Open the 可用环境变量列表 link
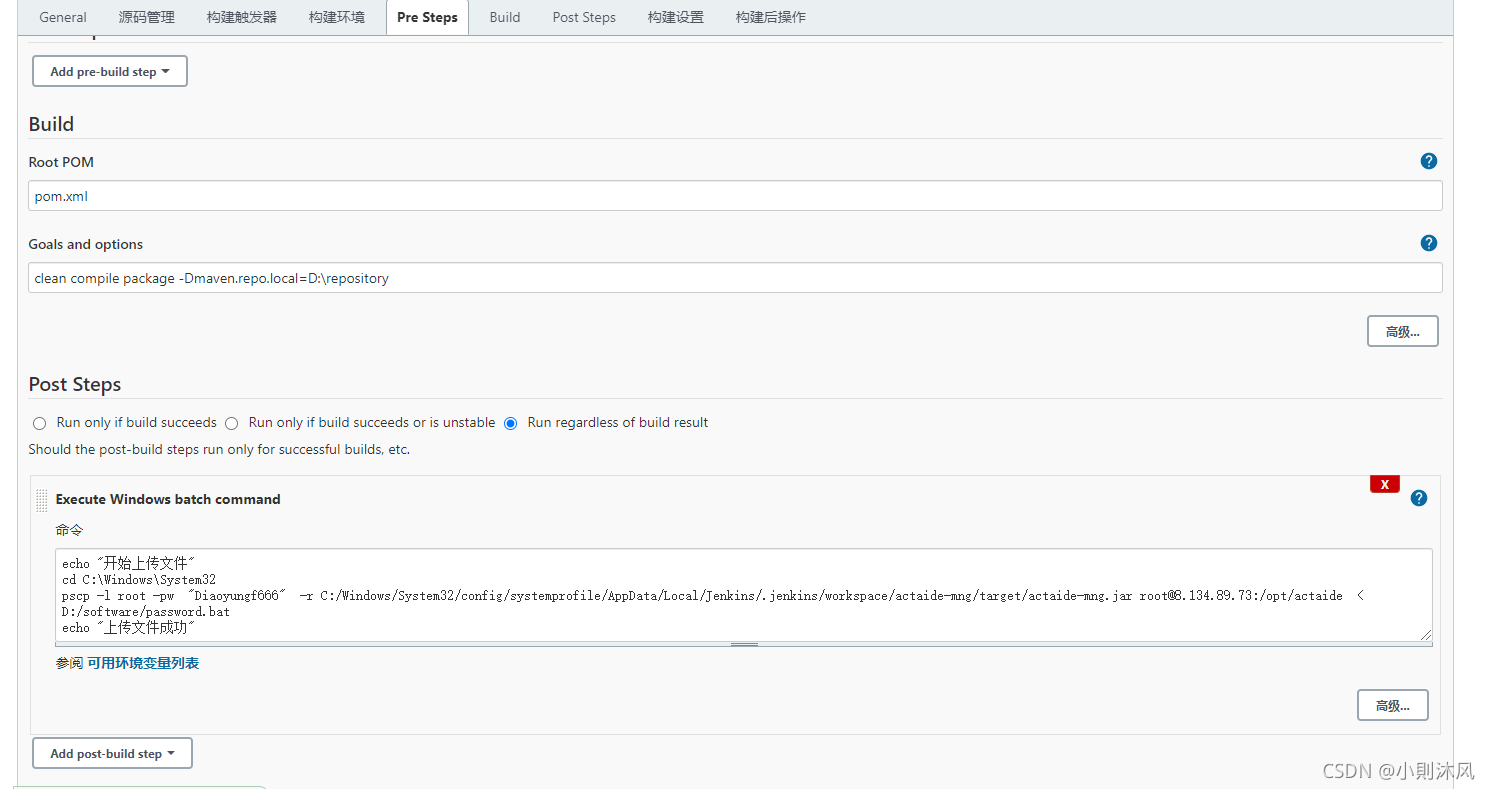Image resolution: width=1490 pixels, height=789 pixels. coord(143,663)
